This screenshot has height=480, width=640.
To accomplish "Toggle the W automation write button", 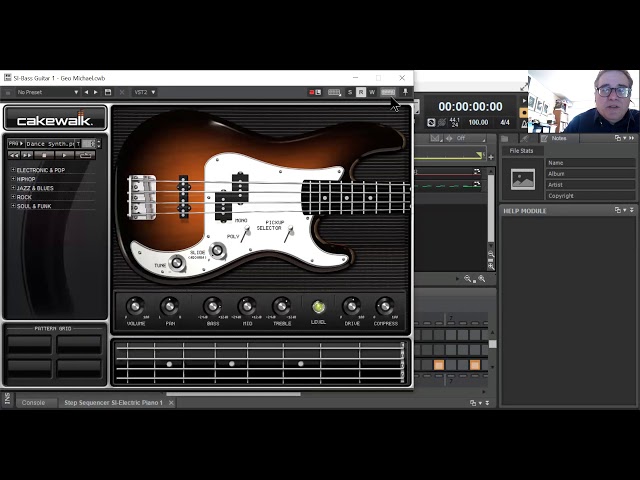I will click(372, 92).
